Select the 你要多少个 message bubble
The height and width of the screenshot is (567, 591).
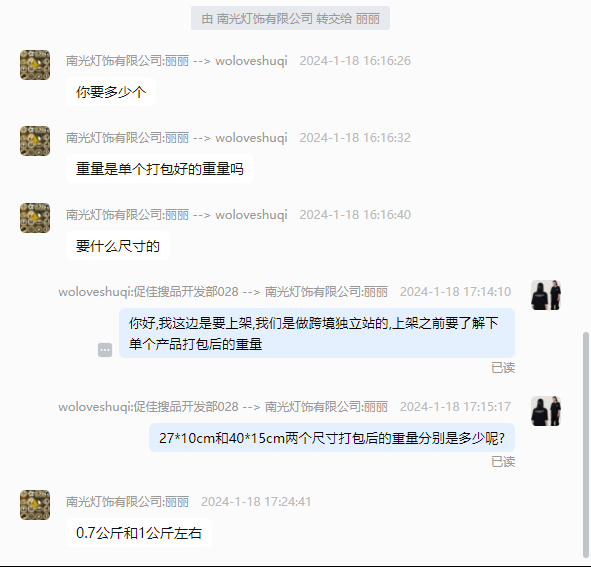pyautogui.click(x=111, y=92)
